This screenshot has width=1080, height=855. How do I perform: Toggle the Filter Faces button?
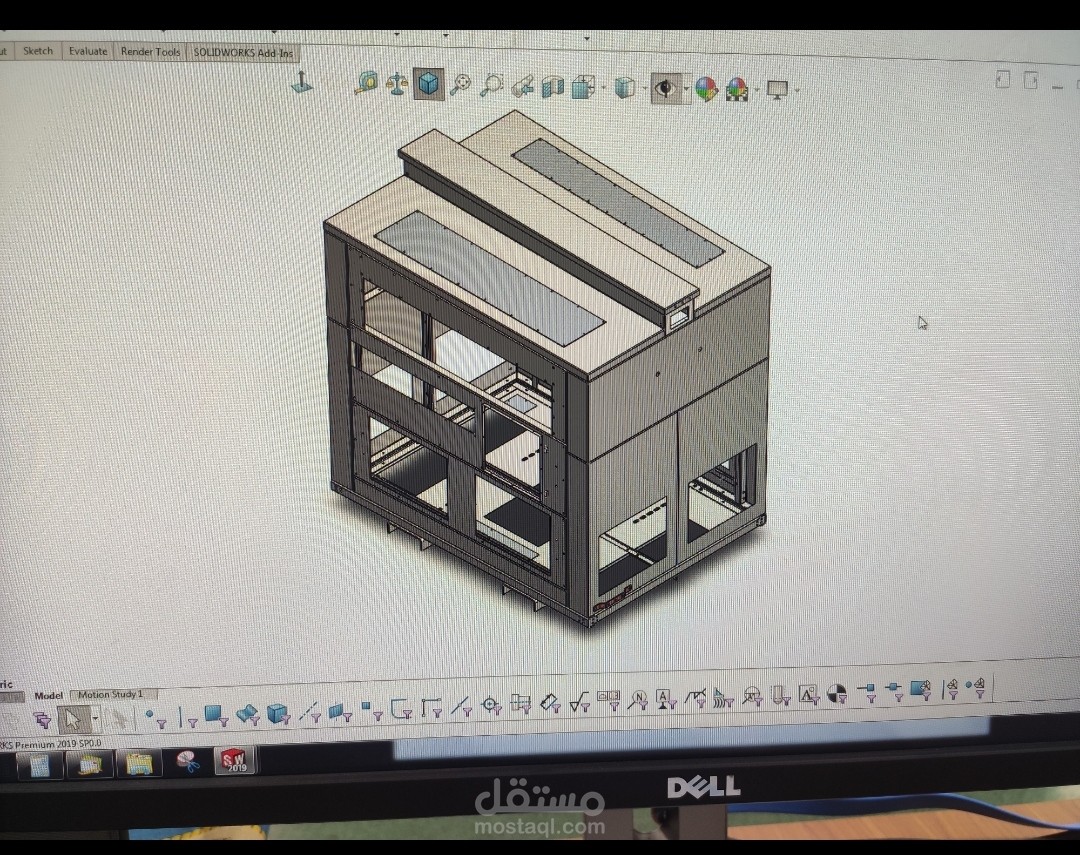coord(217,715)
